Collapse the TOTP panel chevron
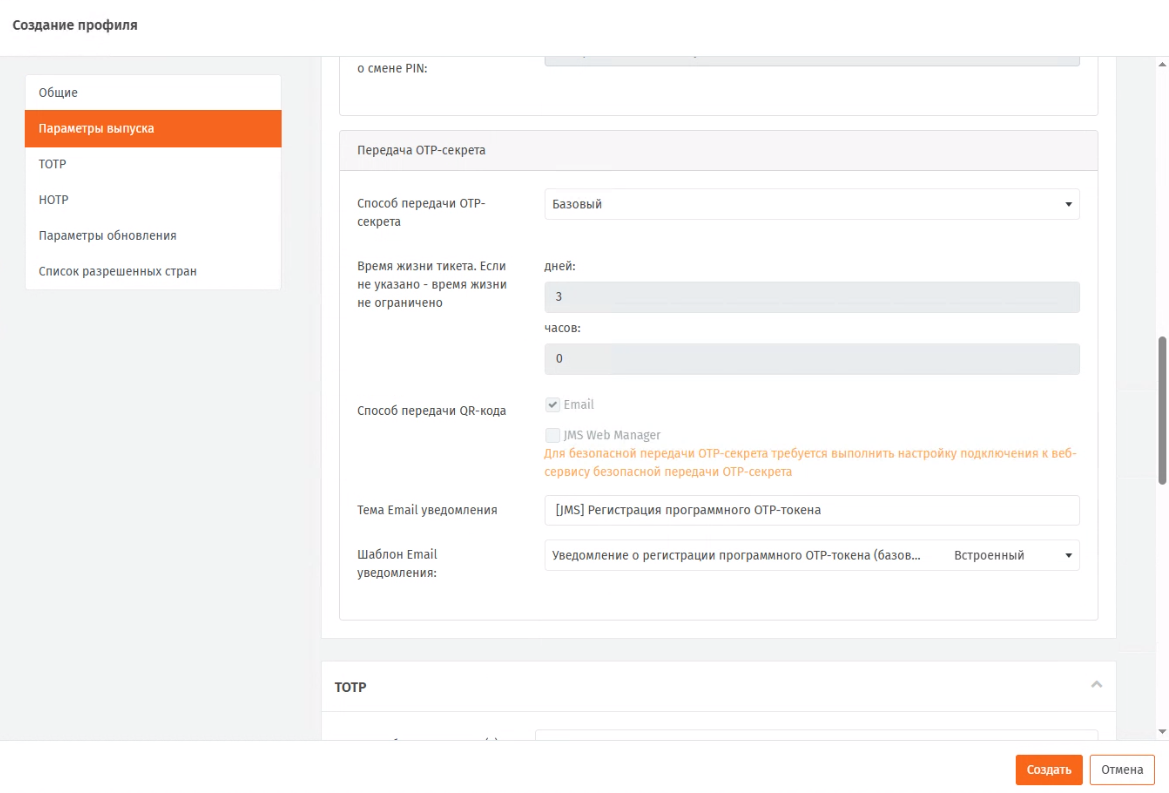This screenshot has height=793, width=1169. coord(1096,685)
